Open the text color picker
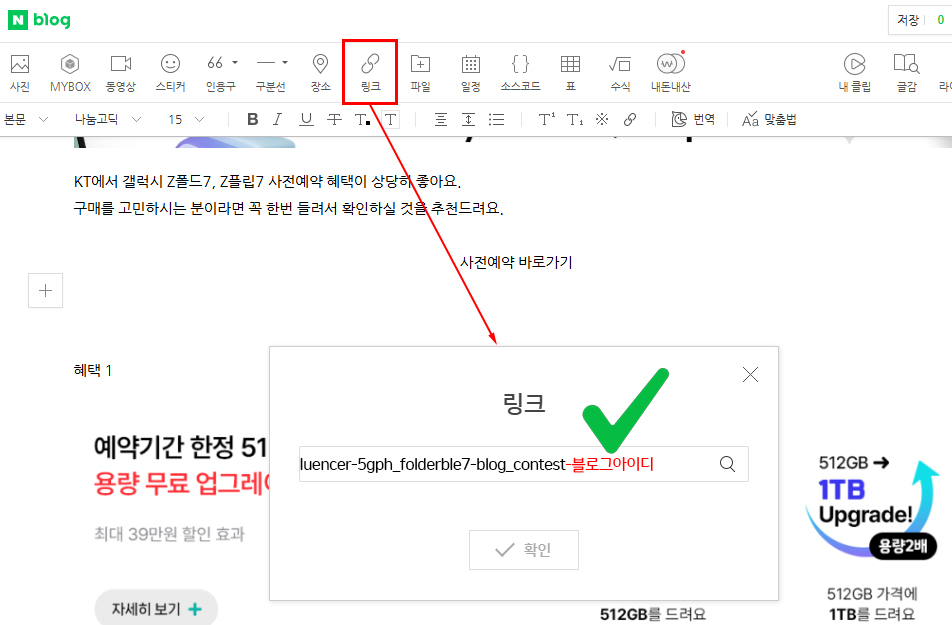 [x=362, y=120]
